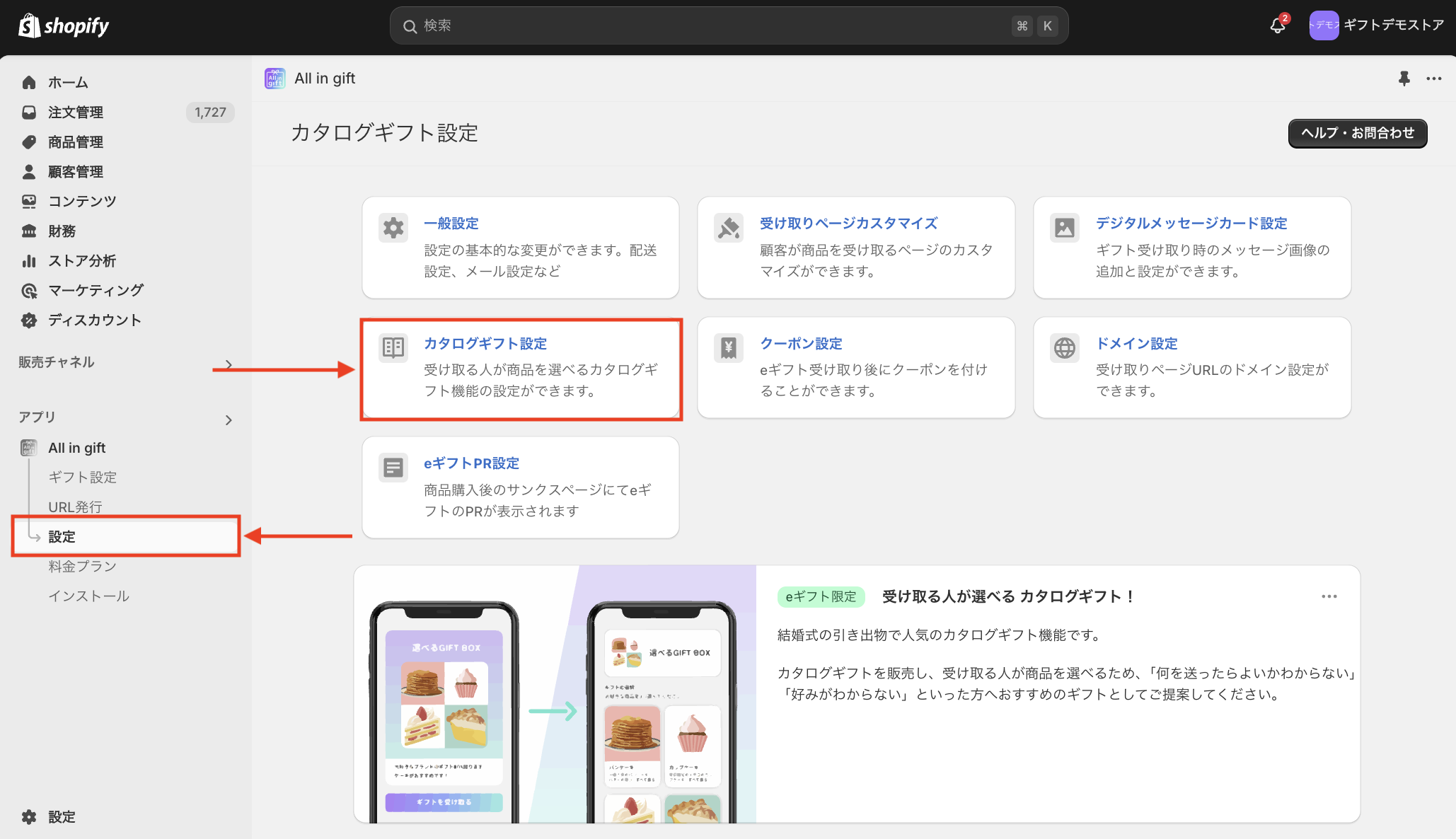Click the ドメイン設定 globe icon
Image resolution: width=1456 pixels, height=839 pixels.
[x=1065, y=347]
